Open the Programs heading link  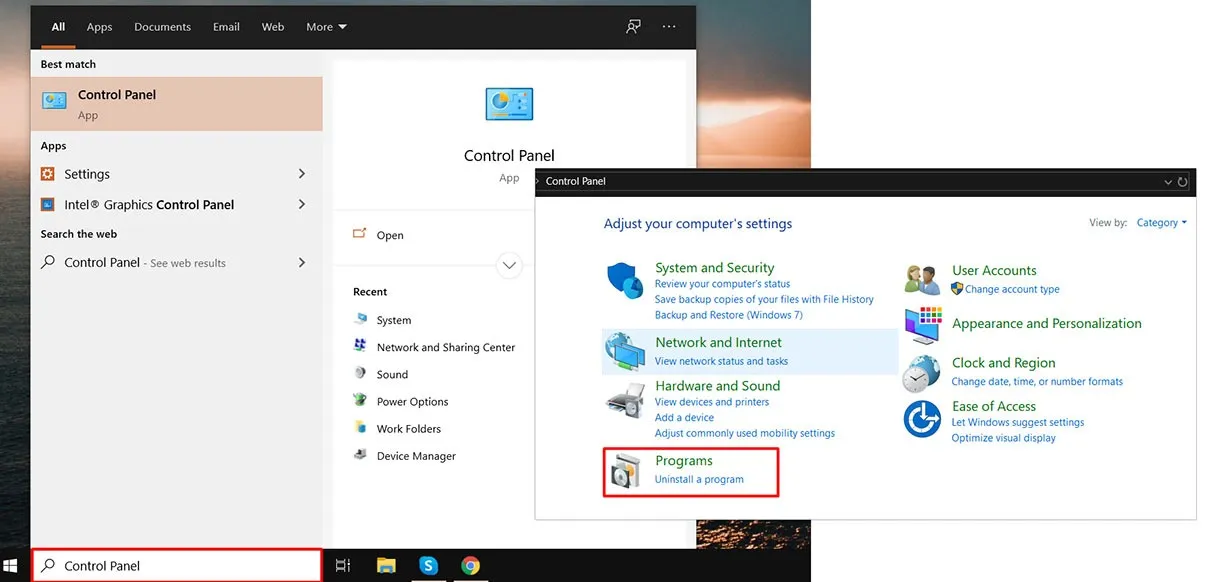pyautogui.click(x=684, y=461)
